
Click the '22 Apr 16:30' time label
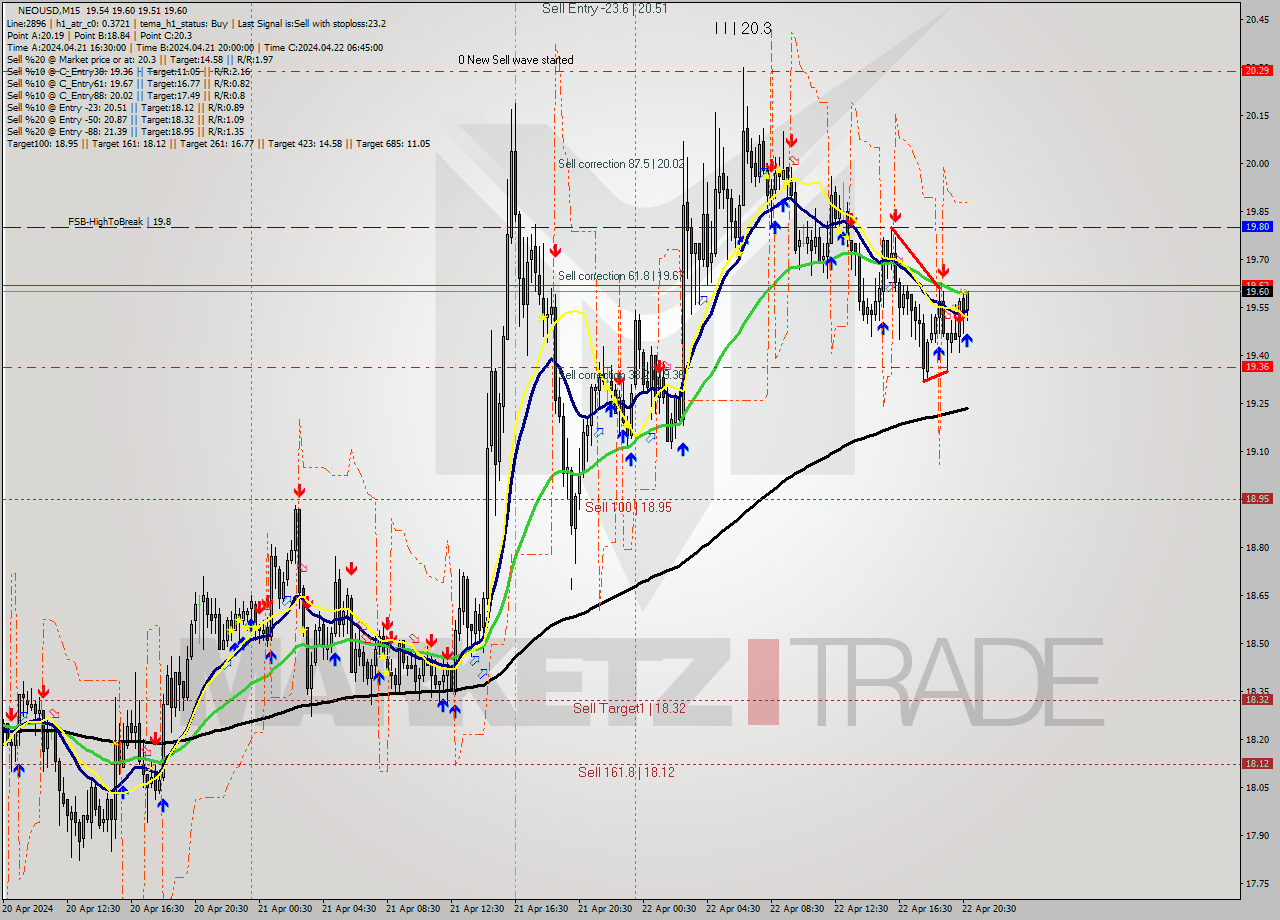(924, 909)
